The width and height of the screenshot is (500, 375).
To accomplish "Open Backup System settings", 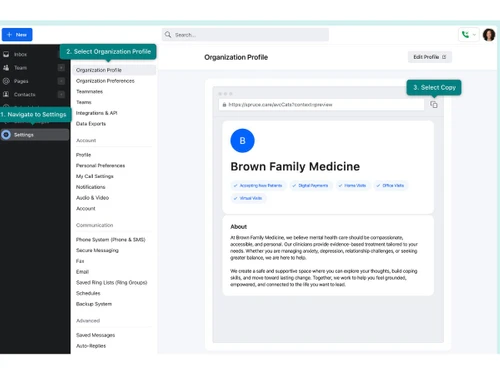I will coord(94,304).
